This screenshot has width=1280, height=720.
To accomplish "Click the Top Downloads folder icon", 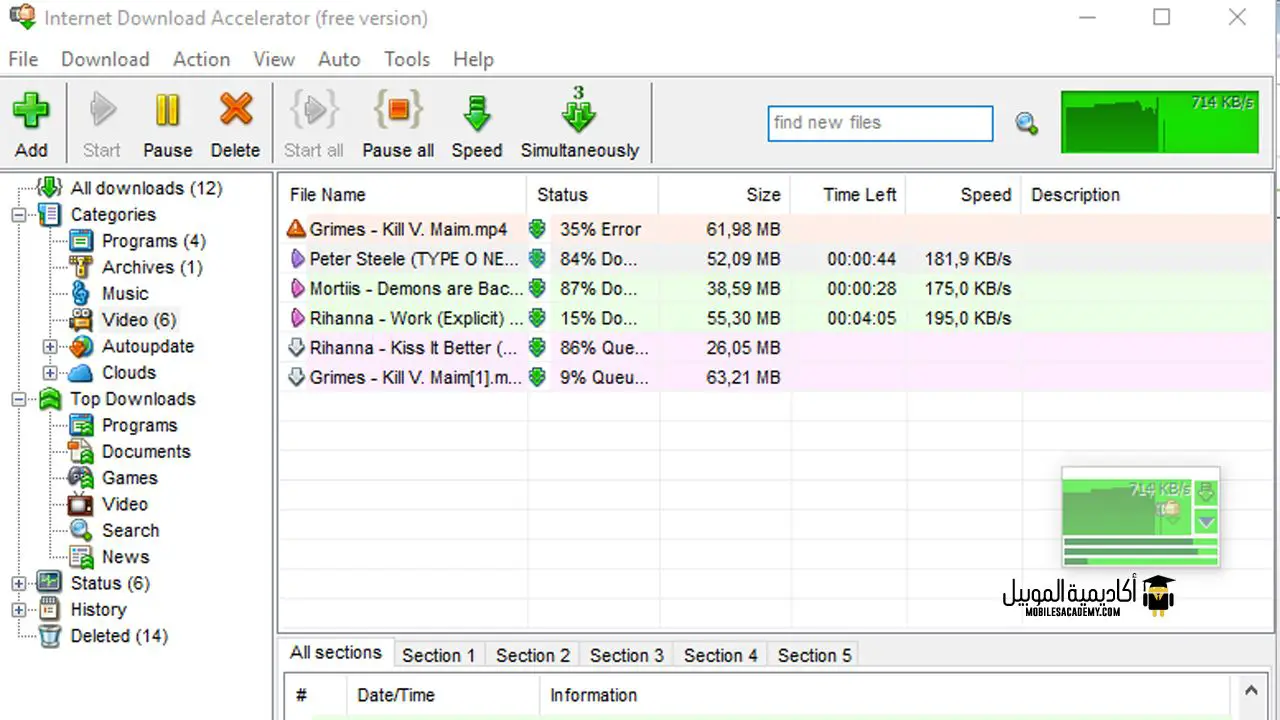I will (x=50, y=399).
